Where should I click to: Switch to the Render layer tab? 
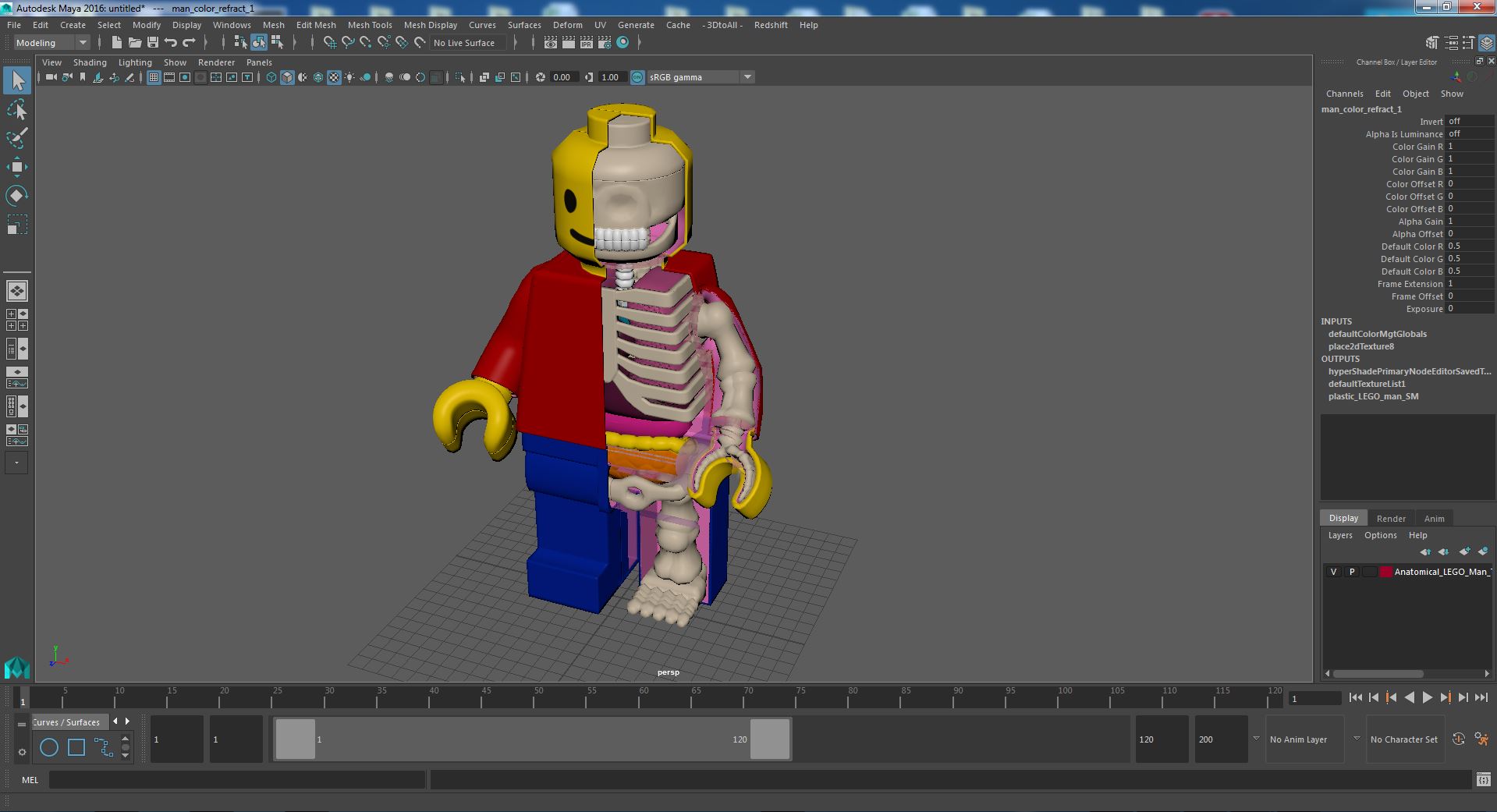[x=1391, y=519]
